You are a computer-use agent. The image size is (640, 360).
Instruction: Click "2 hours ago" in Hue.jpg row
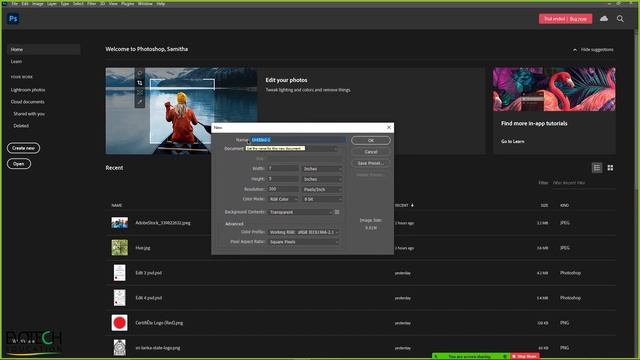tap(404, 248)
